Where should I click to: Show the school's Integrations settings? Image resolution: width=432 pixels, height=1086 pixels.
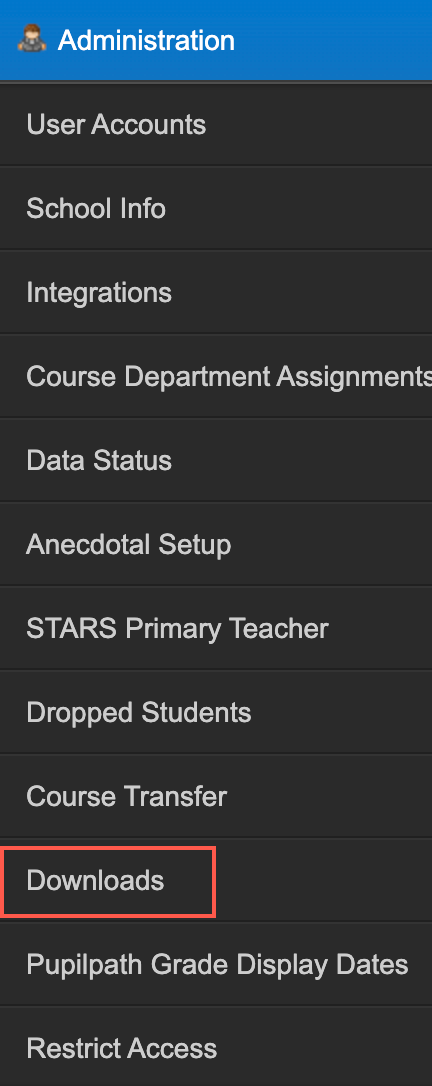click(x=216, y=292)
